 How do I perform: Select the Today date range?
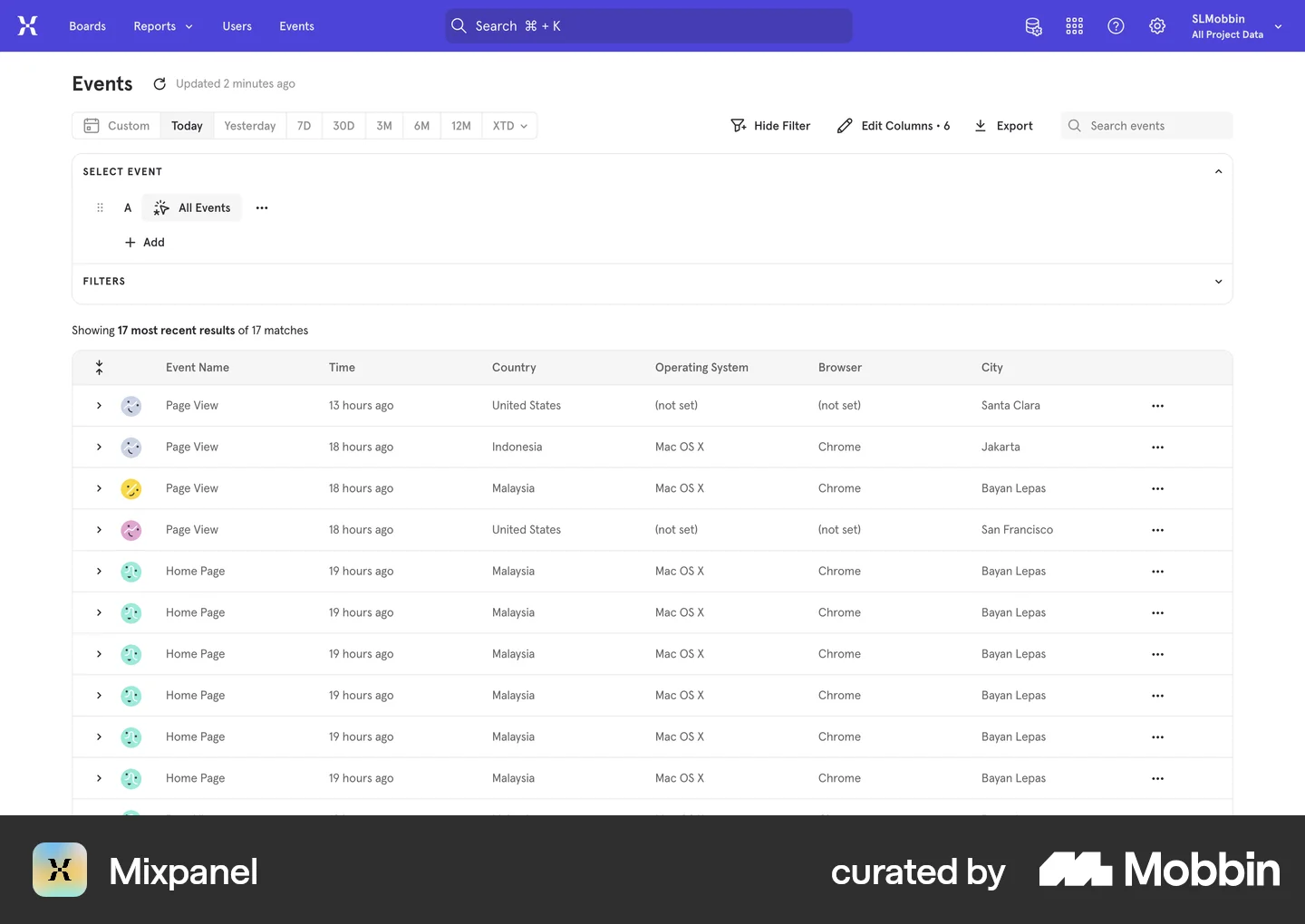(x=188, y=126)
